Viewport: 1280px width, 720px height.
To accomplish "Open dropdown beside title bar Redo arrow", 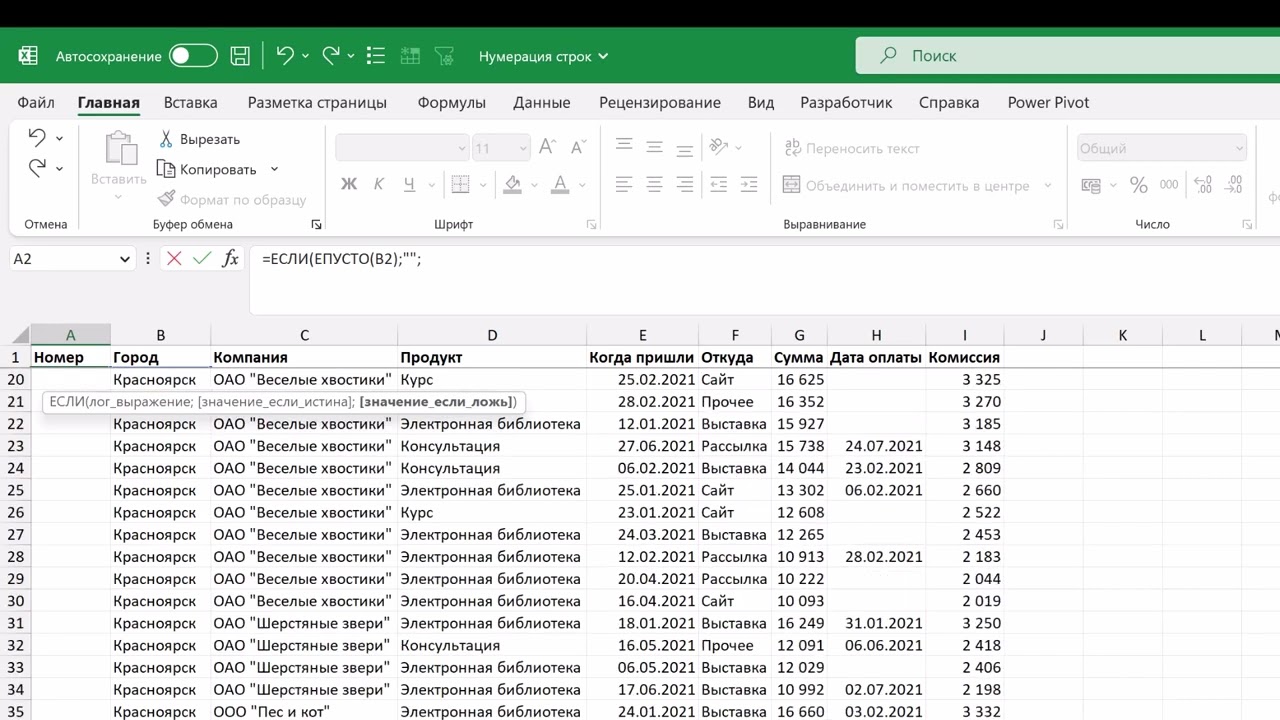I will pos(351,57).
